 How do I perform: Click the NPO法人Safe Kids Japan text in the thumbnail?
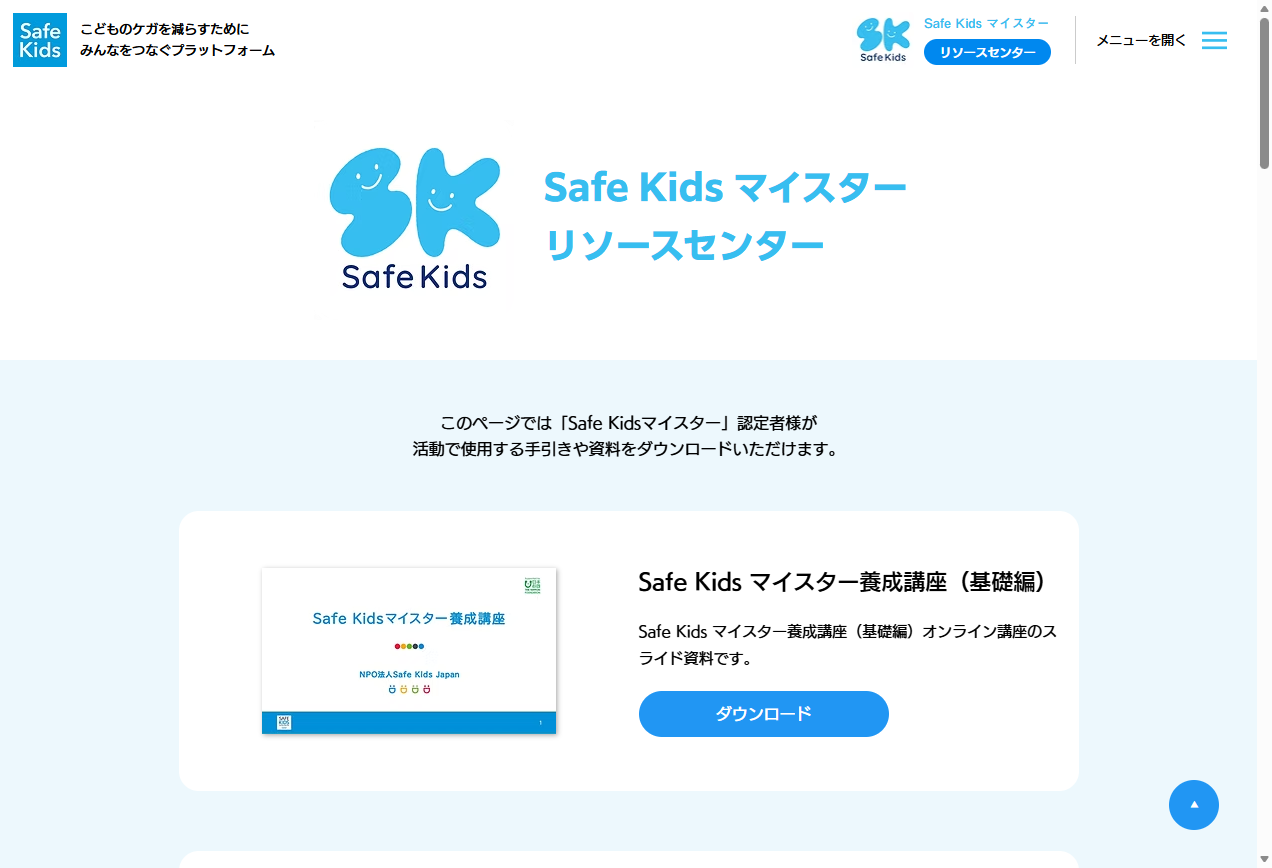408,674
